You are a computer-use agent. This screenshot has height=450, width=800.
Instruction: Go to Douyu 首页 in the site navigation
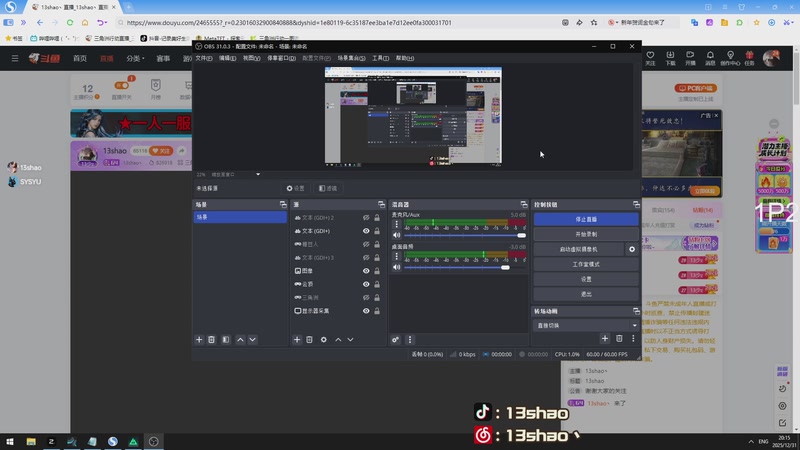pos(80,59)
